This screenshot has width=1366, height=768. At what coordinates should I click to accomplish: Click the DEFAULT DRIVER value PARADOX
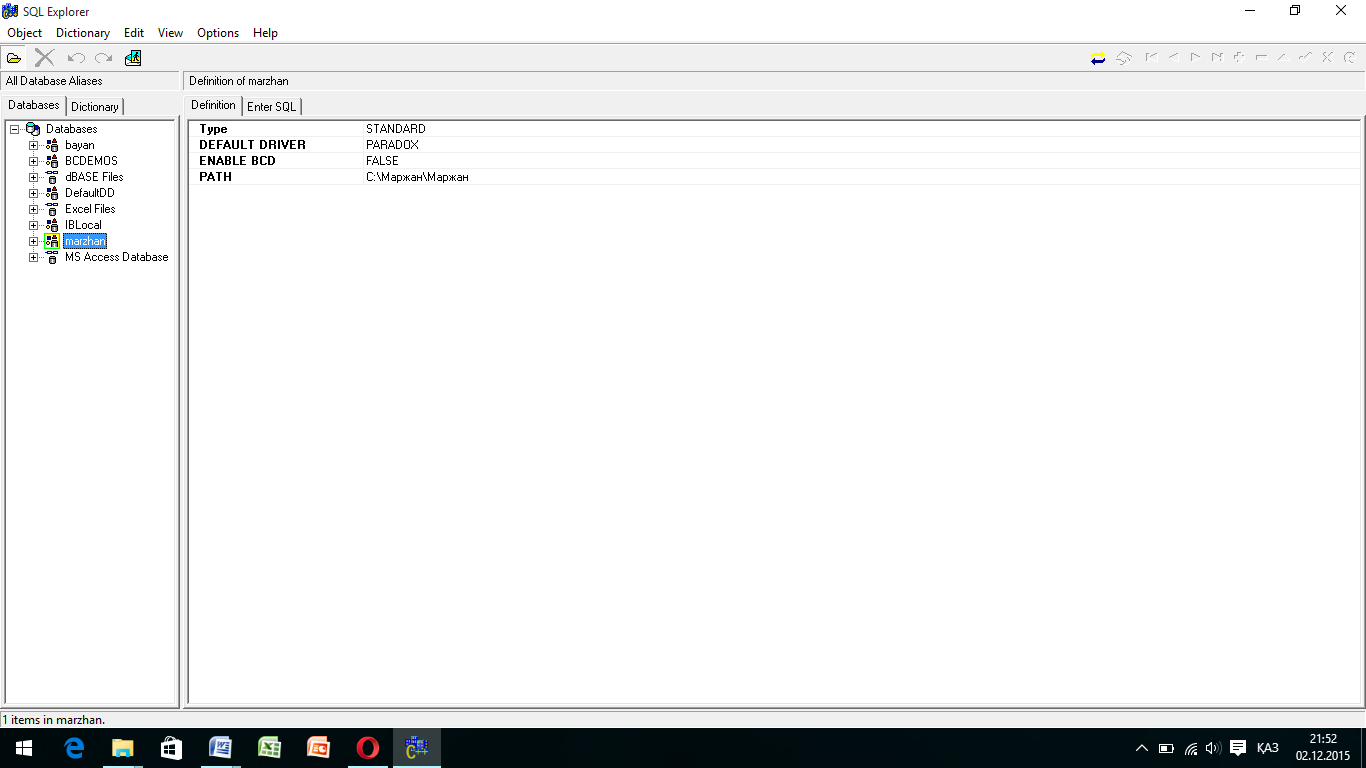coord(392,145)
